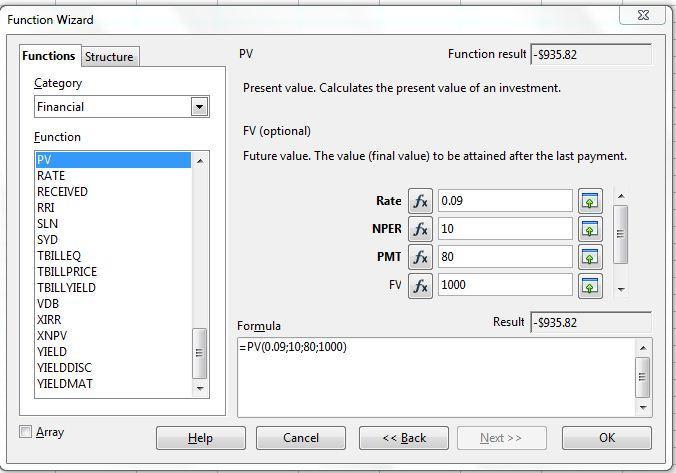Click the shrink icon for NPER field
This screenshot has width=676, height=473.
[590, 229]
